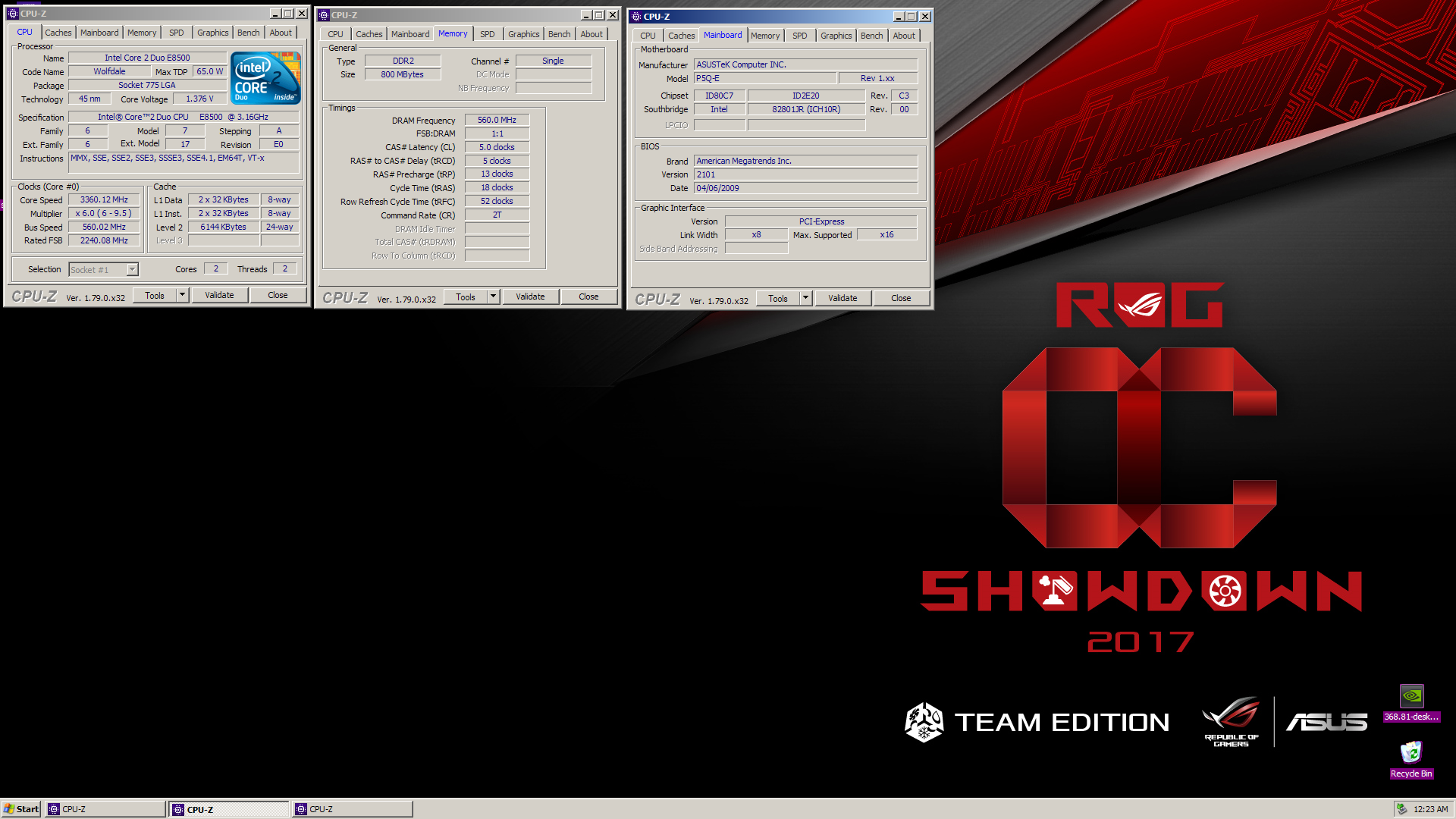Click the taskbar clock '12:23 AM'

[x=1430, y=809]
